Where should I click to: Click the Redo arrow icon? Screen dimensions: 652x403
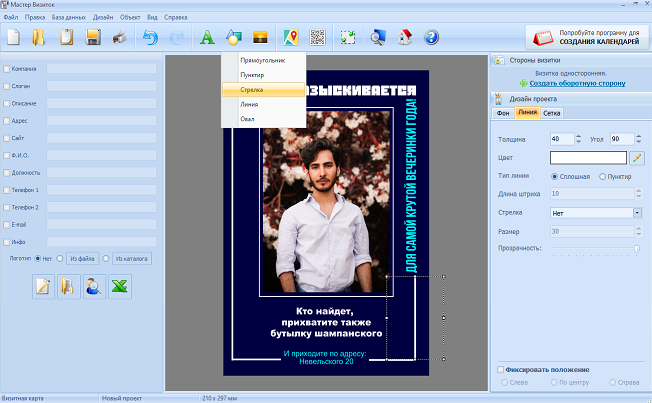pos(177,37)
